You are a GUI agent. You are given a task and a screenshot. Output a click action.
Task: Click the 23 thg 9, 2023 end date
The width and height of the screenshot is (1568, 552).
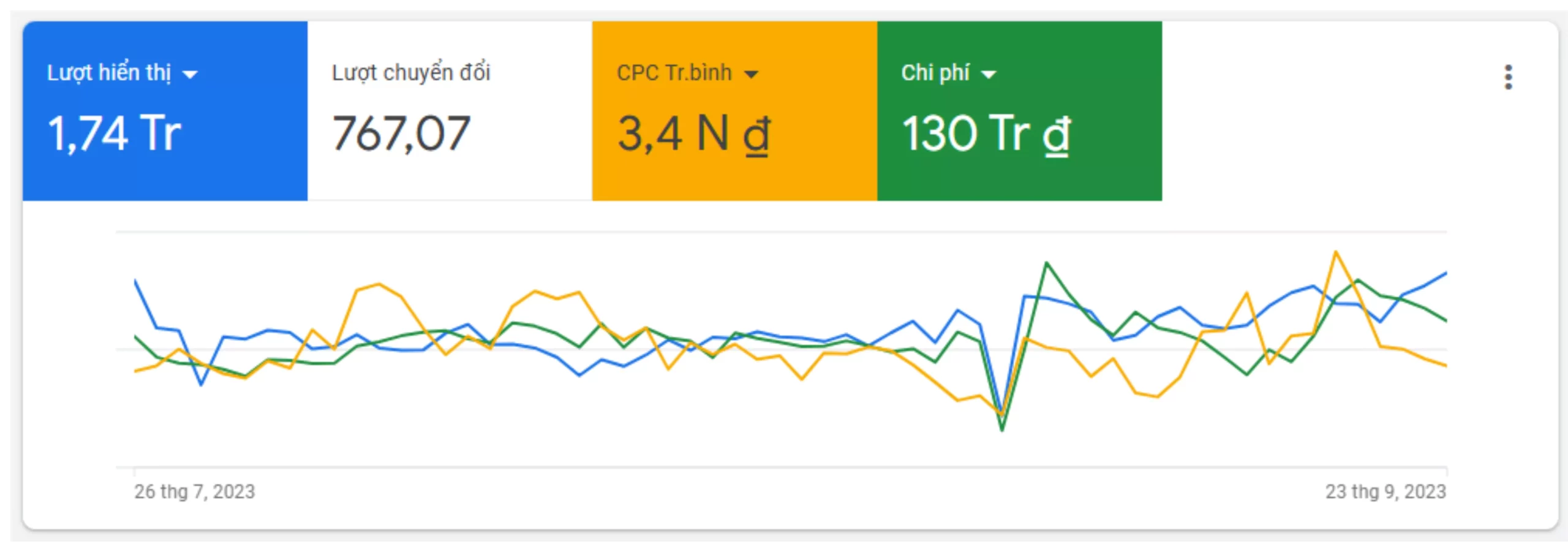pos(1385,491)
